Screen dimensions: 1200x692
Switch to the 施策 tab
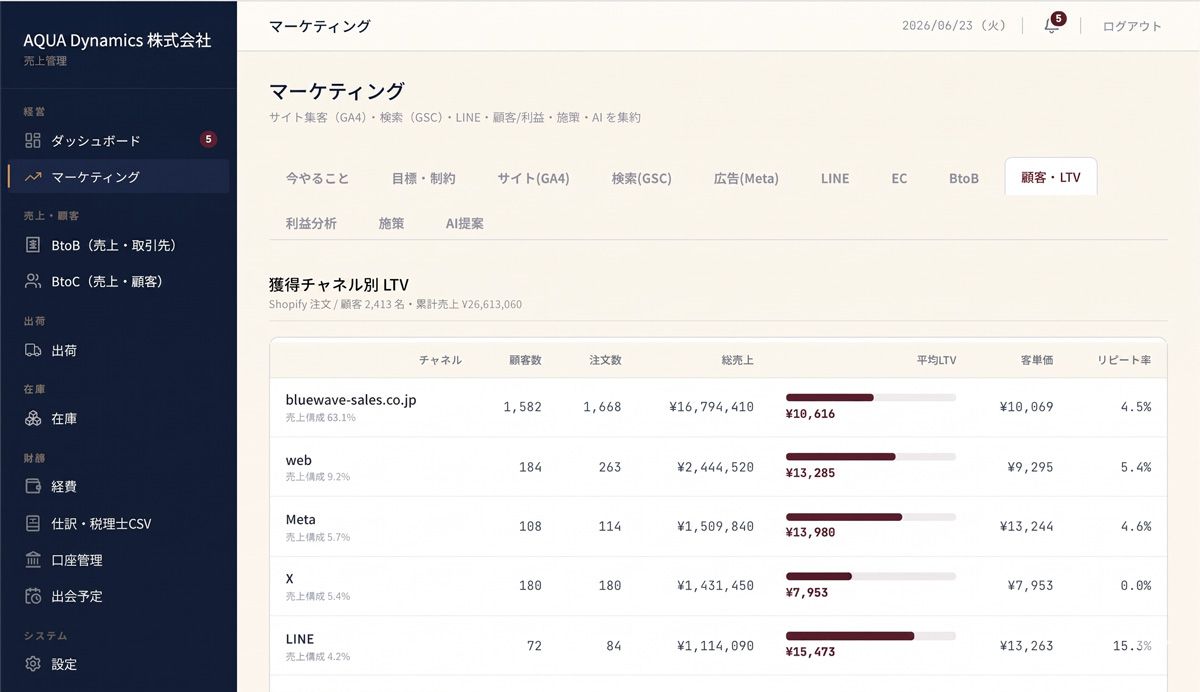click(x=391, y=223)
